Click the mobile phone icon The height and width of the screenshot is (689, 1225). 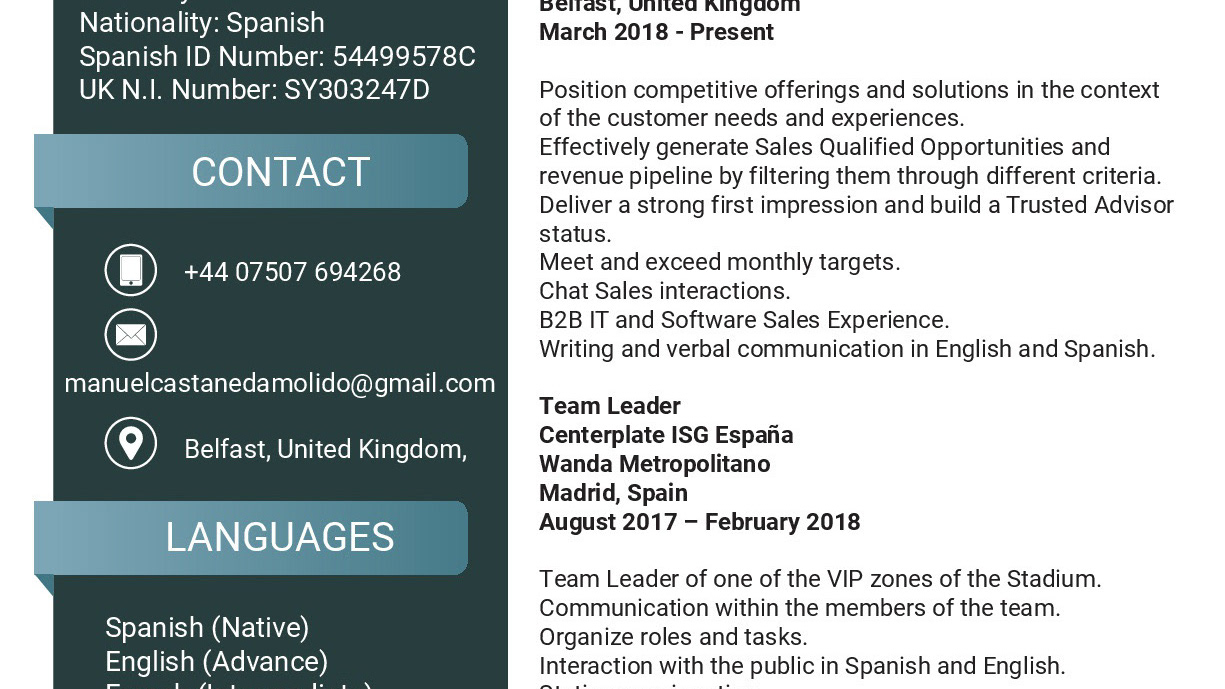131,270
